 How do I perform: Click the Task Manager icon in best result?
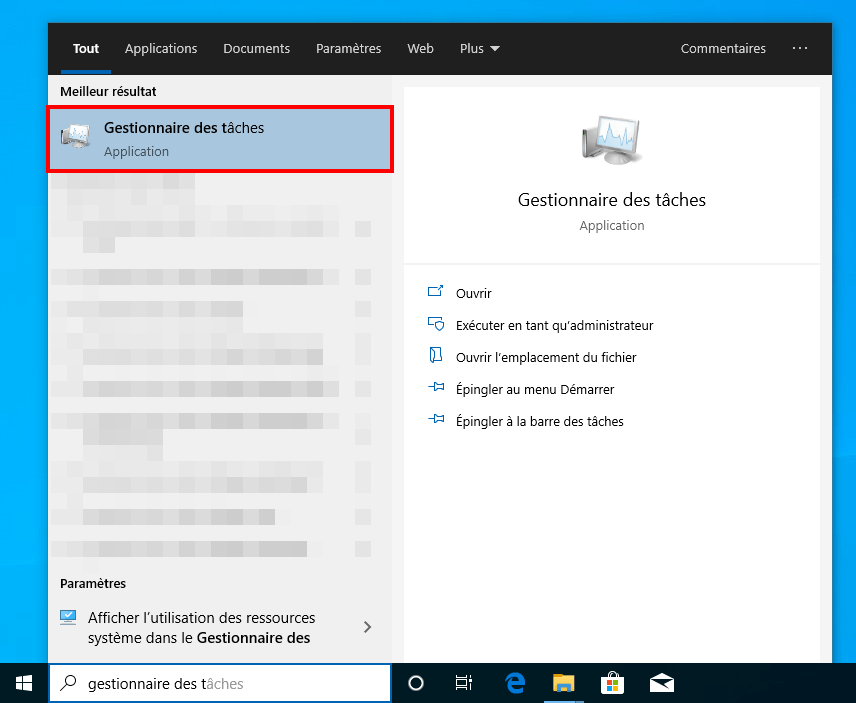click(76, 136)
